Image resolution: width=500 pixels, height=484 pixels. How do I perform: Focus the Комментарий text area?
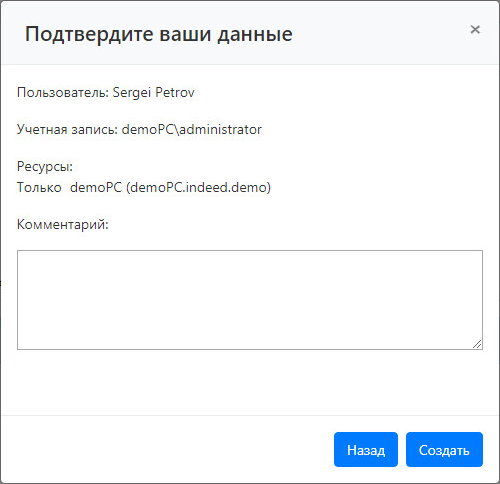click(x=250, y=300)
